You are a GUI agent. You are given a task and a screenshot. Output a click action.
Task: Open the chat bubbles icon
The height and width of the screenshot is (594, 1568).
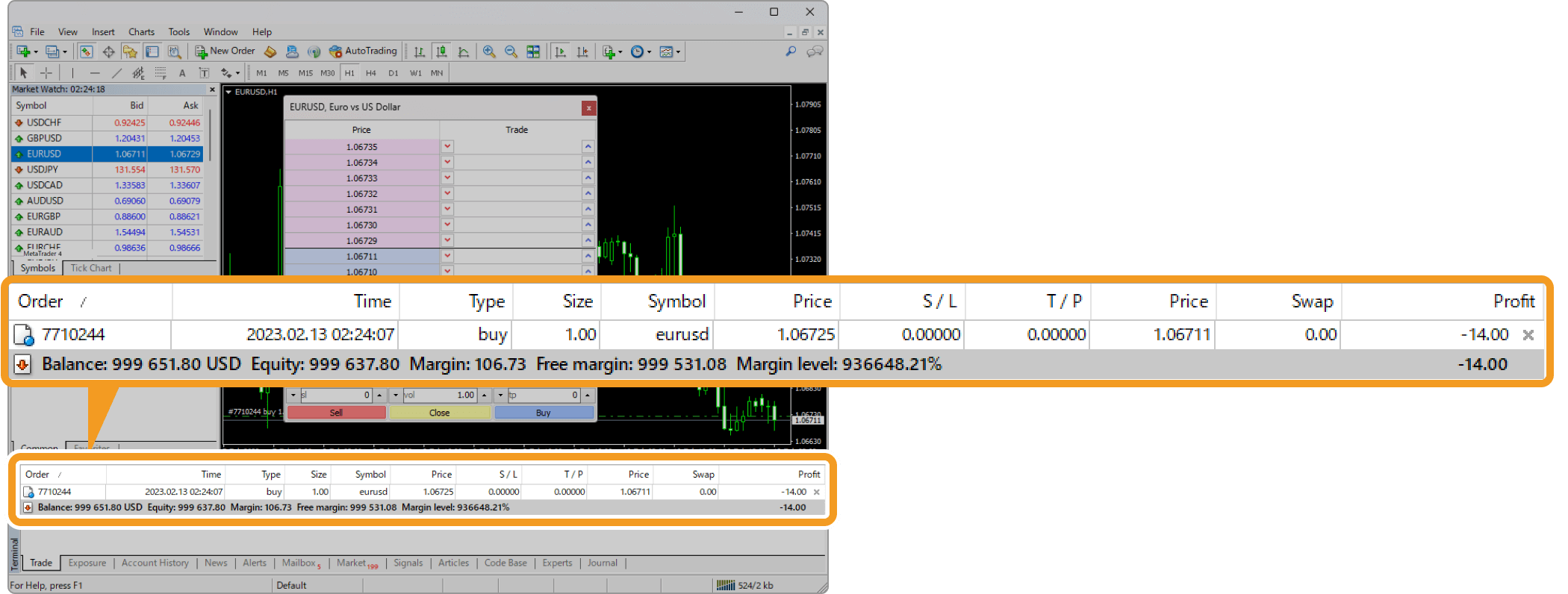815,51
